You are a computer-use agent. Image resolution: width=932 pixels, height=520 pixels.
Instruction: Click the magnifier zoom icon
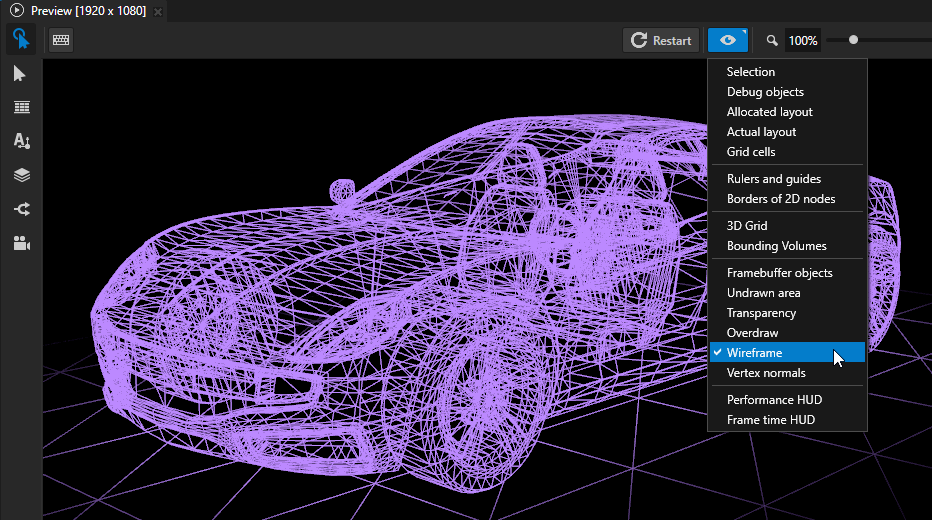point(772,41)
